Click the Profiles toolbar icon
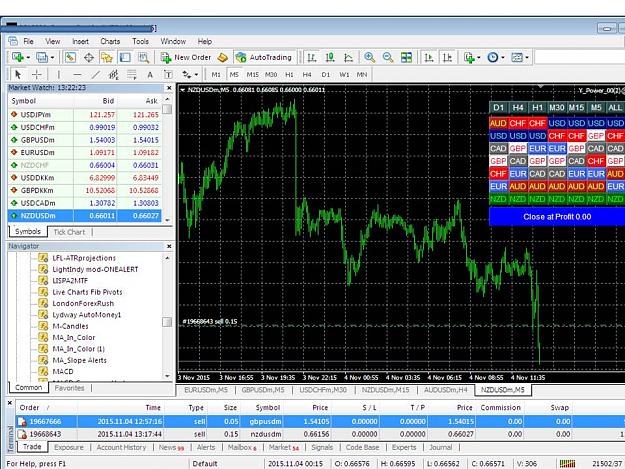The height and width of the screenshot is (469, 625). point(41,57)
